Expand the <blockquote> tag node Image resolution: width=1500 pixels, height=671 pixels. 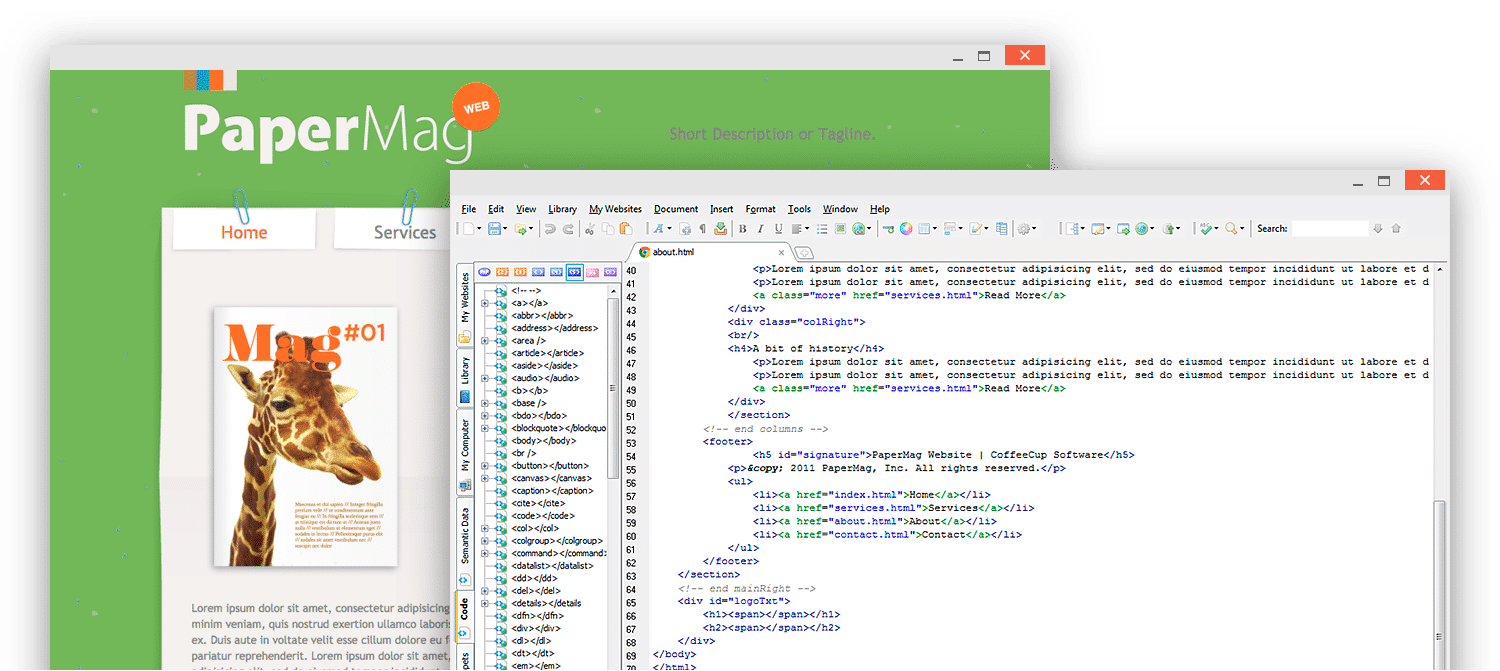point(485,428)
